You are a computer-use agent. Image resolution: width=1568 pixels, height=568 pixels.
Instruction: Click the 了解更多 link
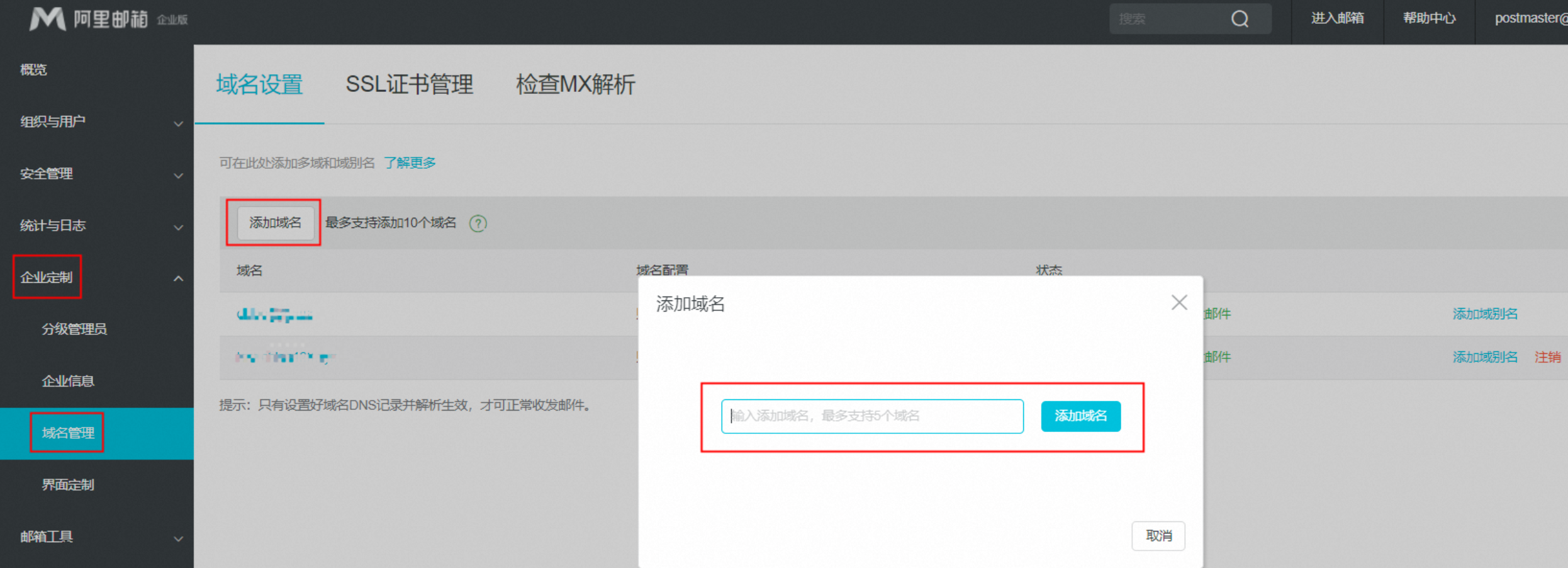click(410, 163)
